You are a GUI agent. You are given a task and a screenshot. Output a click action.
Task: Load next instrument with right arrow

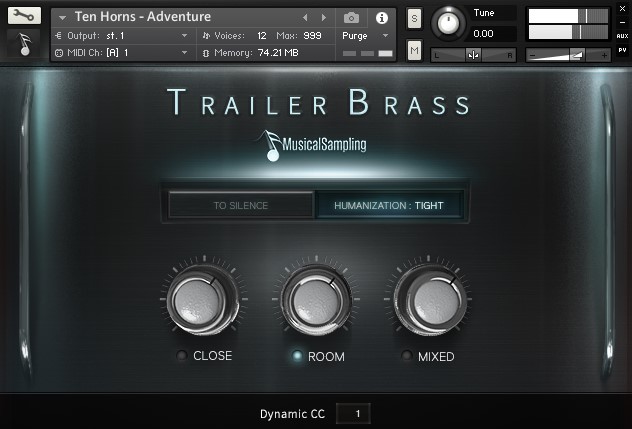(324, 17)
